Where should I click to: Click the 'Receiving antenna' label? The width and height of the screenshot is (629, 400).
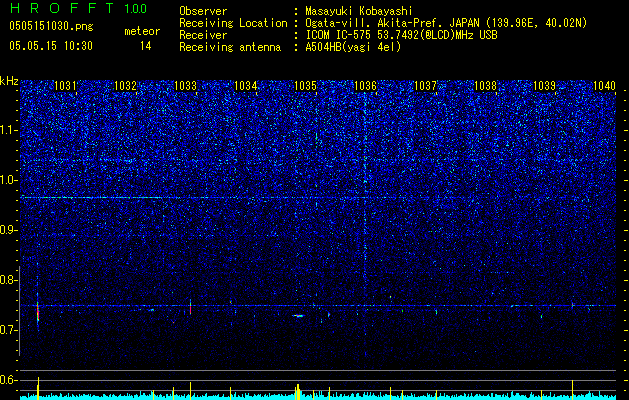pyautogui.click(x=230, y=47)
